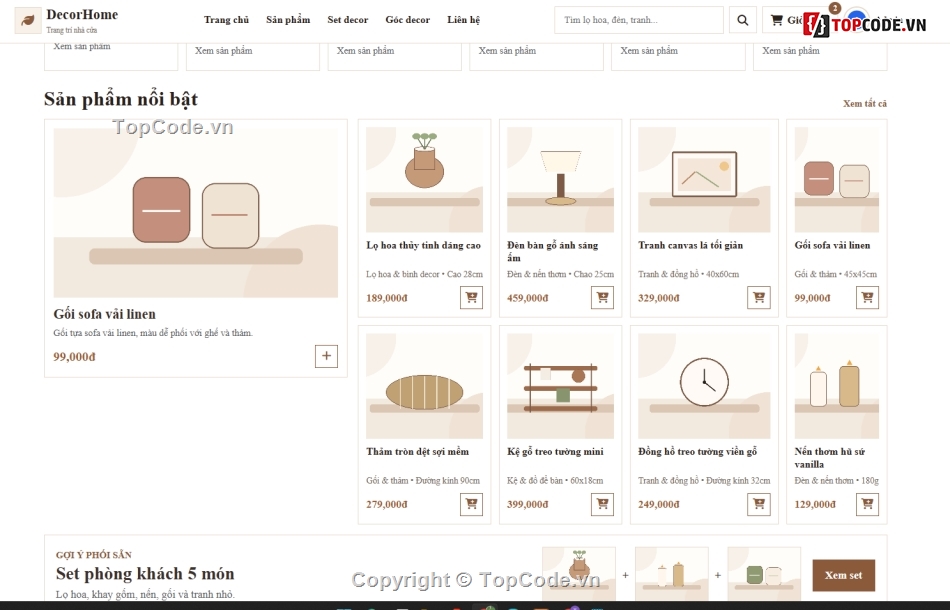Screen dimensions: 950x610
Task: Click title Thảm tròn dệt sợi mềm
Action: [417, 451]
